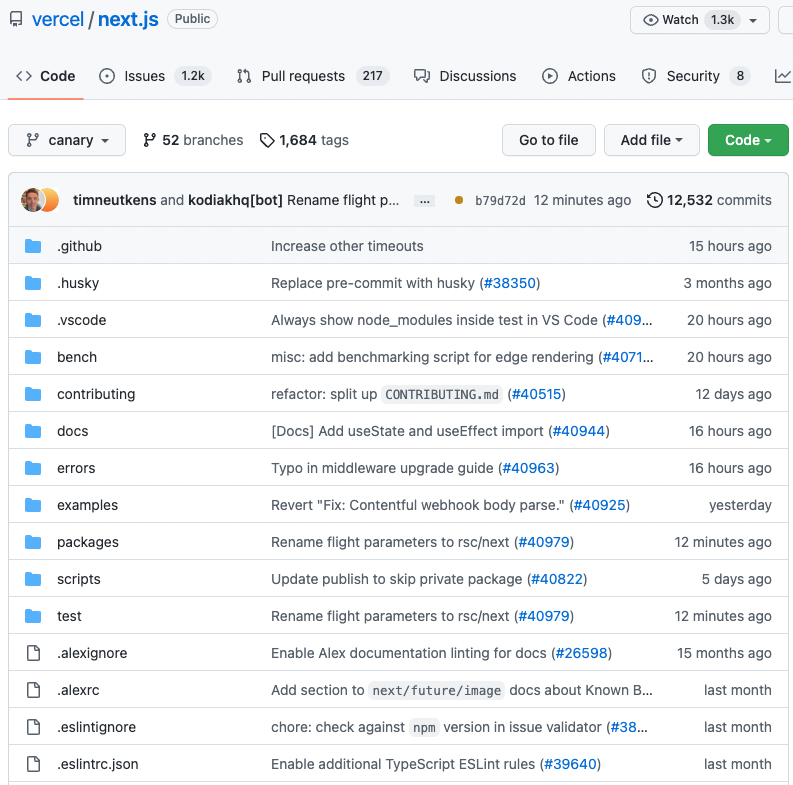This screenshot has width=793, height=785.
Task: Click the branch icon next to 52 branches
Action: point(149,140)
